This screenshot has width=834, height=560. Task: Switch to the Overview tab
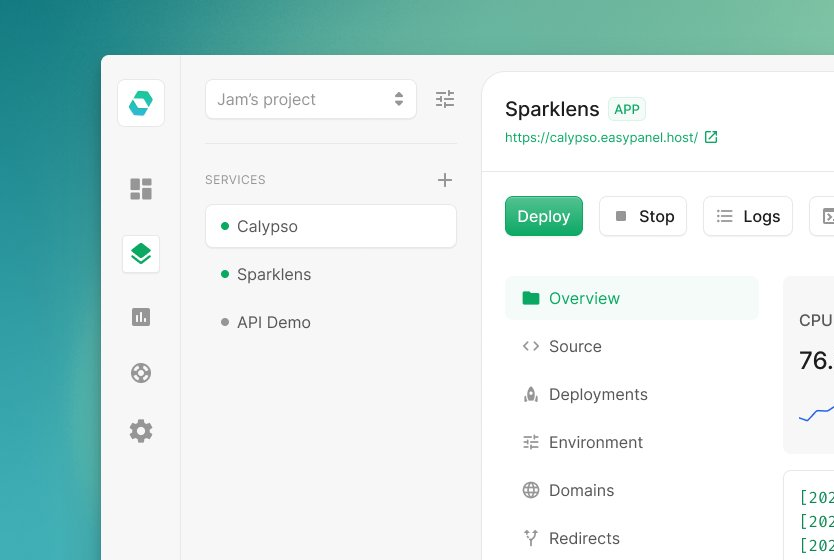click(632, 298)
